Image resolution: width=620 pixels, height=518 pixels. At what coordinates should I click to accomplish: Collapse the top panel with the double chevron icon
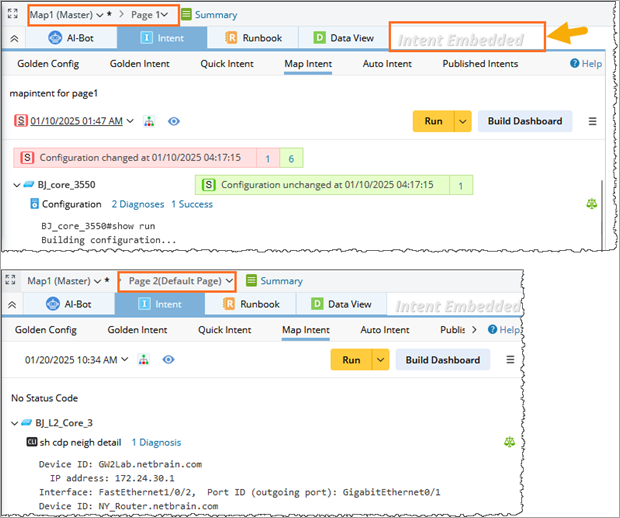tap(14, 39)
